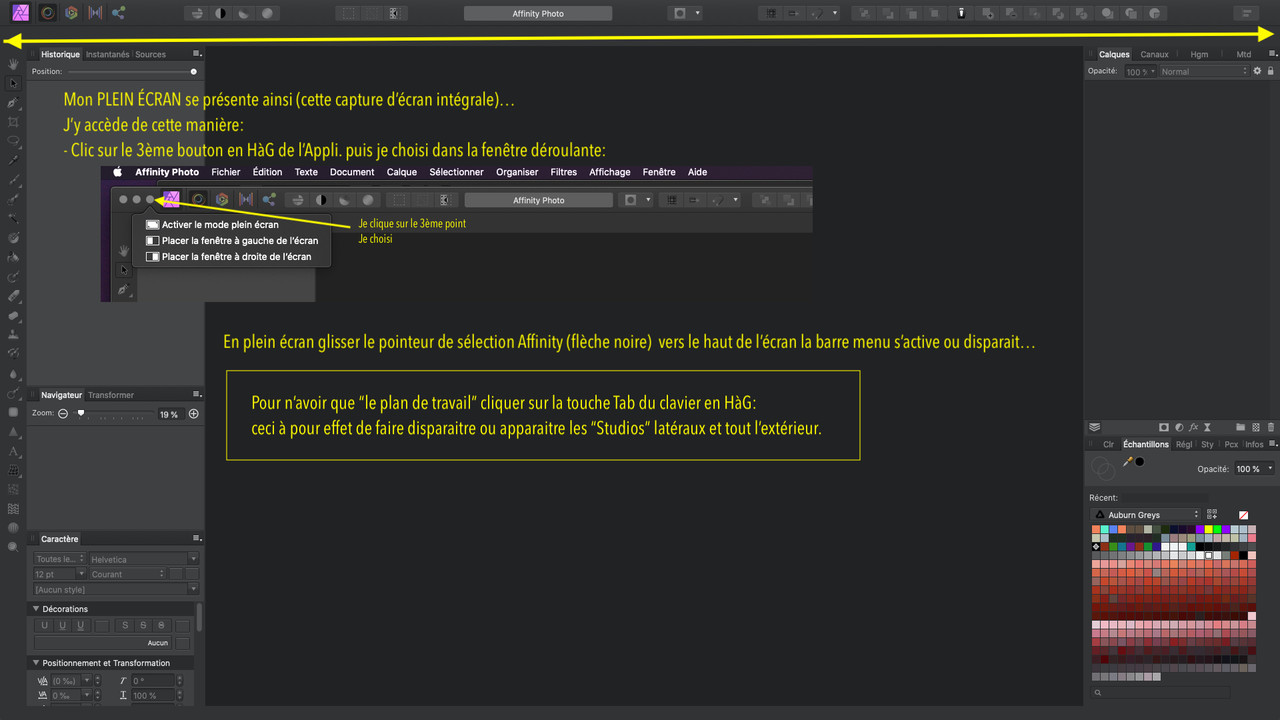Toggle the Quick Mask toolbar button
The image size is (1280, 720).
click(x=680, y=13)
